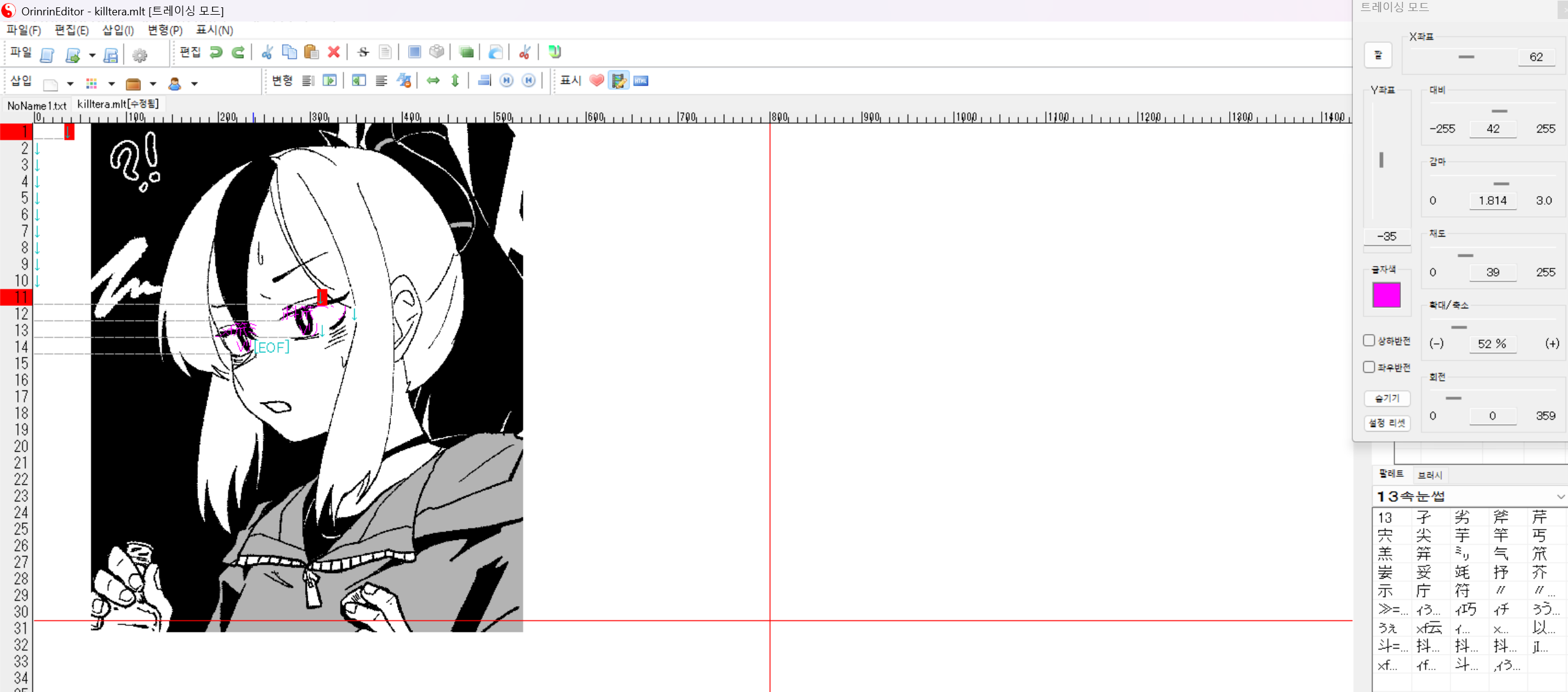Open dropdown arrow next to open-file icon
This screenshot has height=692, width=1568.
pos(92,55)
